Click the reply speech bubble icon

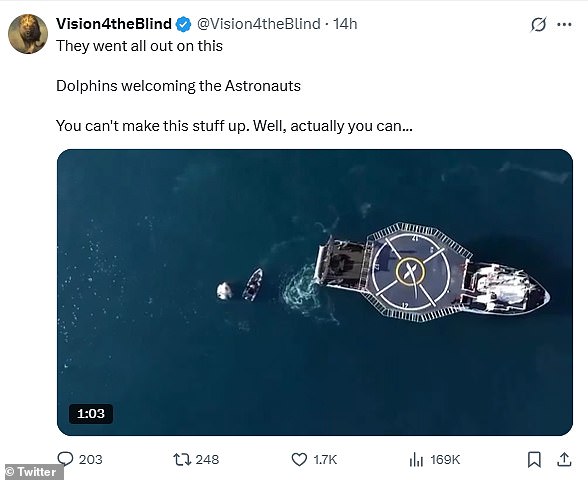point(65,459)
